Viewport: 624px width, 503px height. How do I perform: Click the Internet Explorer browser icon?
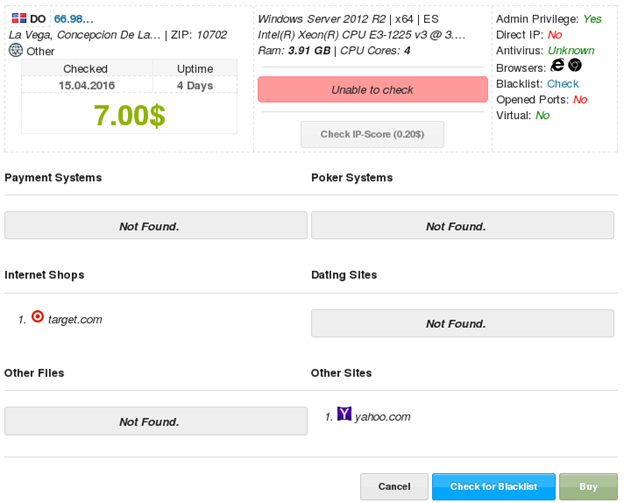tap(558, 65)
